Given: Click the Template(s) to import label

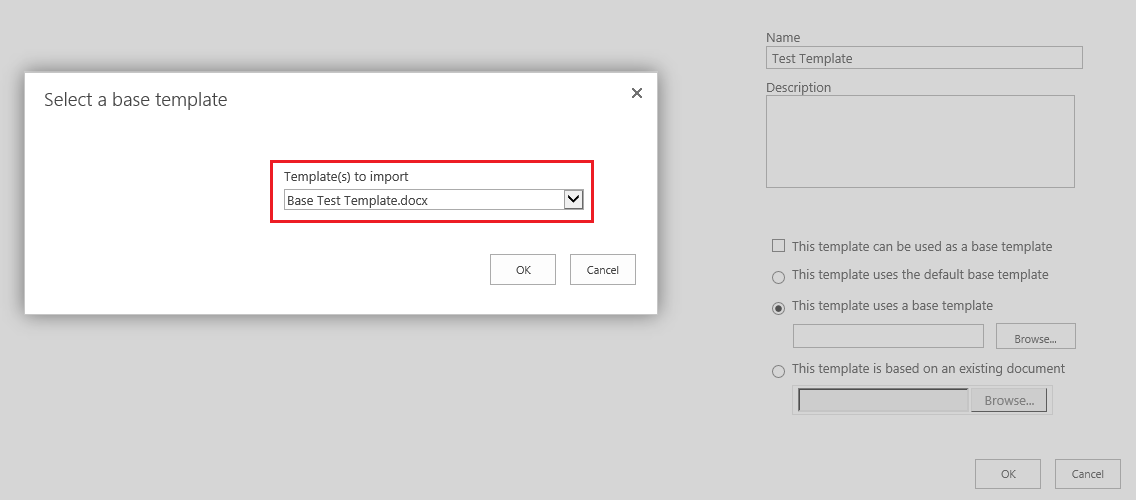Looking at the screenshot, I should [346, 176].
